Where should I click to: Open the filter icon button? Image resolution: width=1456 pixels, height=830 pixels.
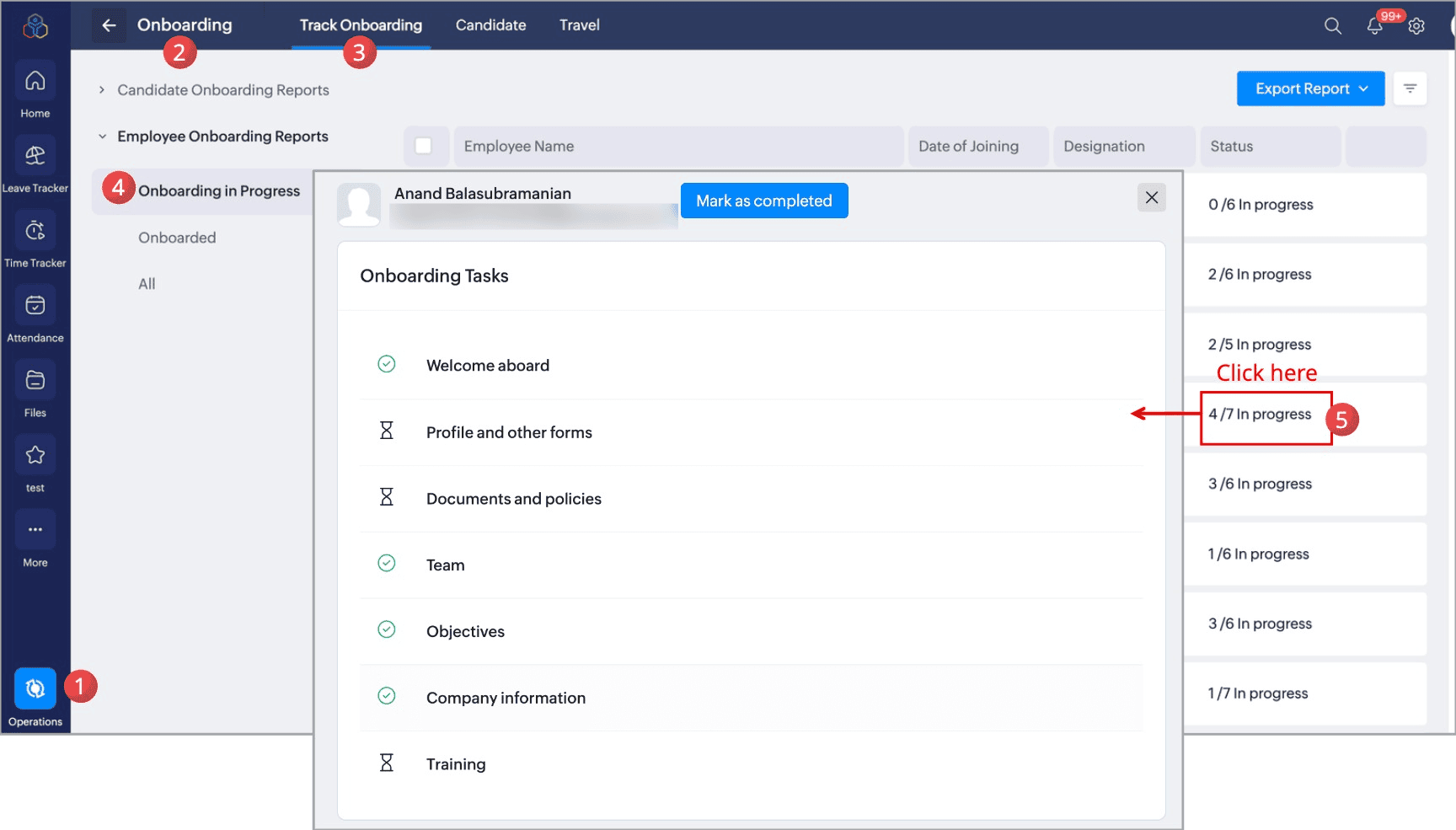point(1410,88)
